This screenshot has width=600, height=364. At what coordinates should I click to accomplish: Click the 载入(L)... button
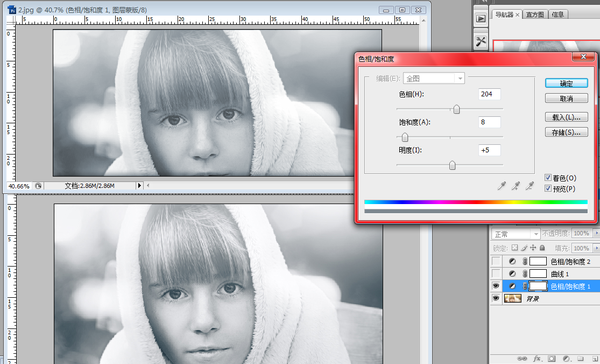click(x=566, y=117)
